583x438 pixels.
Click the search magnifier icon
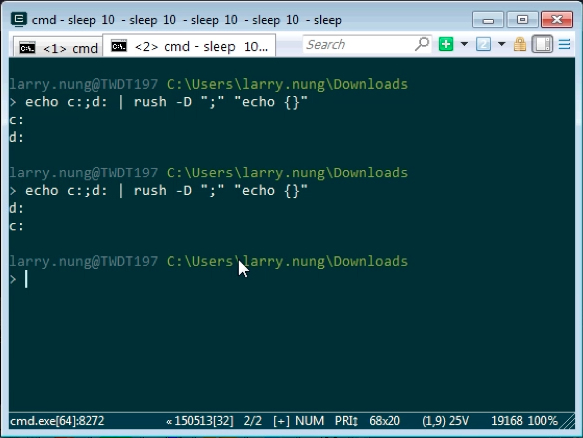(422, 44)
